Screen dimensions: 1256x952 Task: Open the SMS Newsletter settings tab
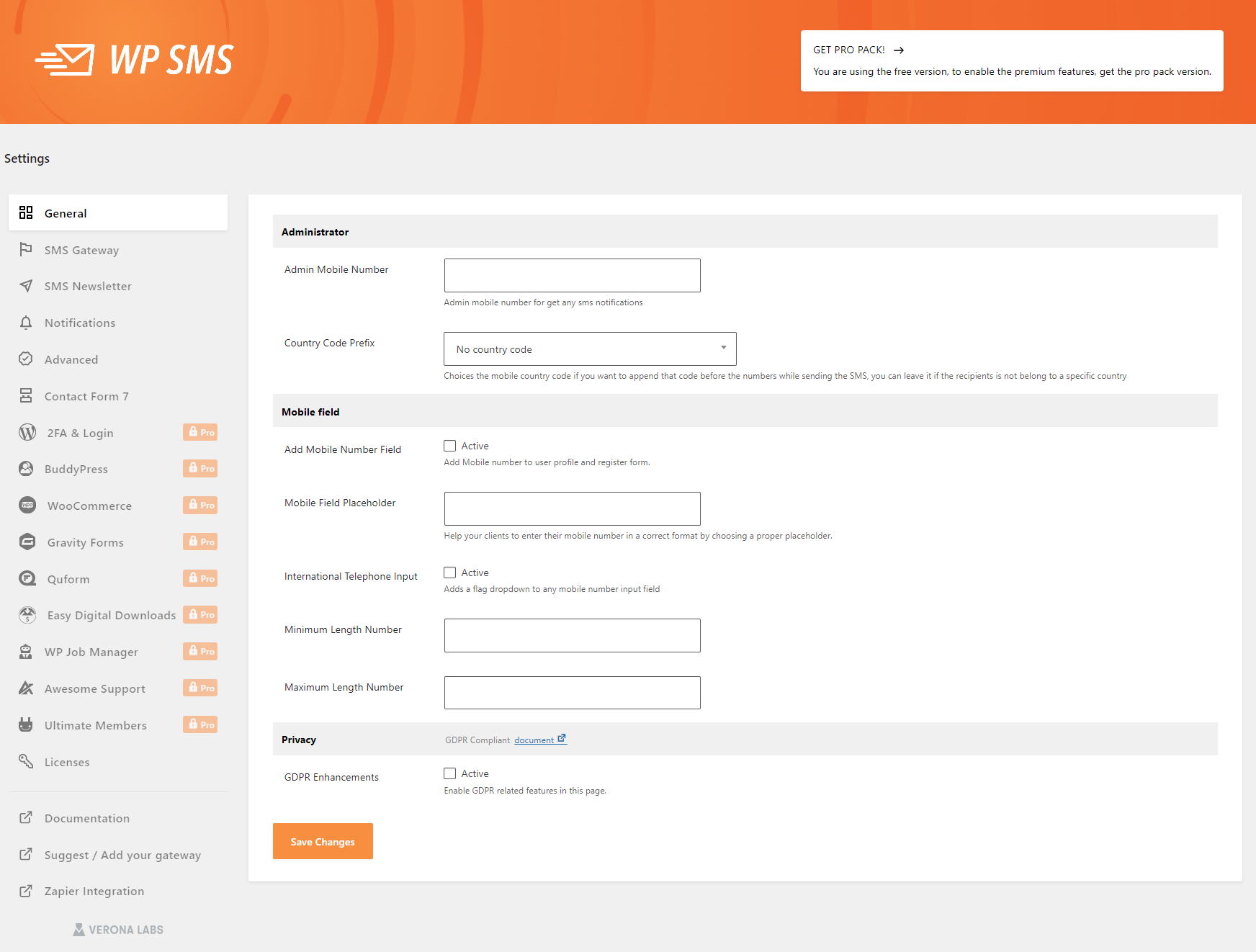118,286
